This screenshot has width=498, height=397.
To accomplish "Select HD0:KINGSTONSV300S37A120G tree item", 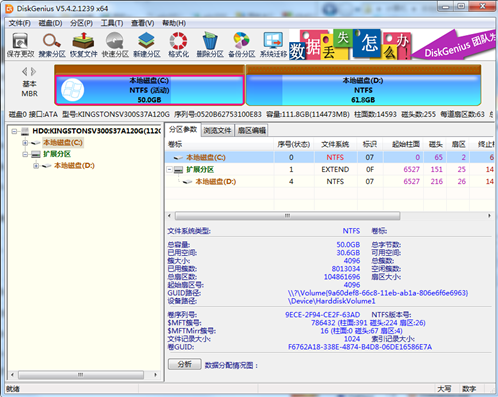I will click(x=97, y=131).
